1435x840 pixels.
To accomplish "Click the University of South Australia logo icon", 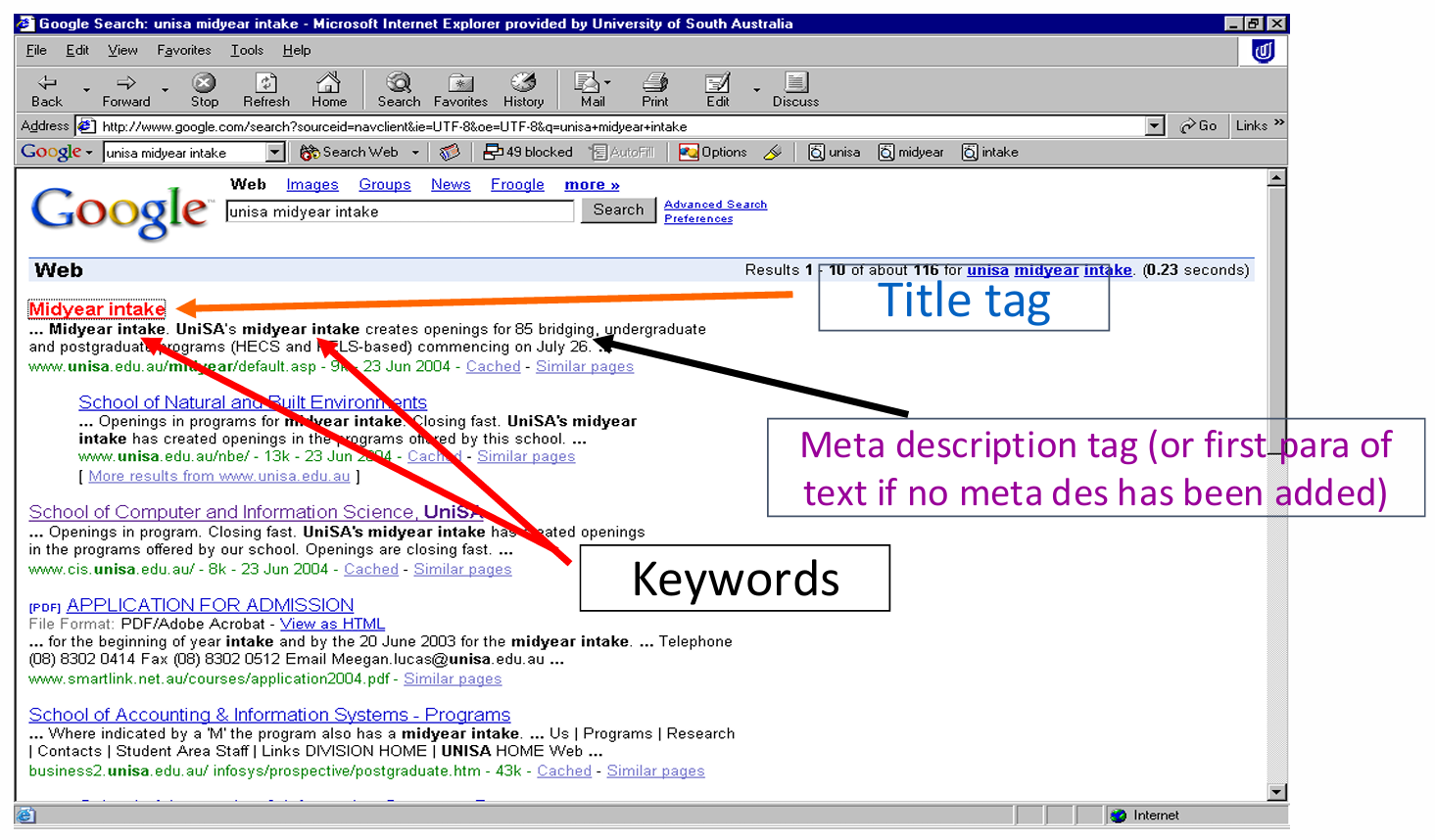I will [x=1263, y=51].
